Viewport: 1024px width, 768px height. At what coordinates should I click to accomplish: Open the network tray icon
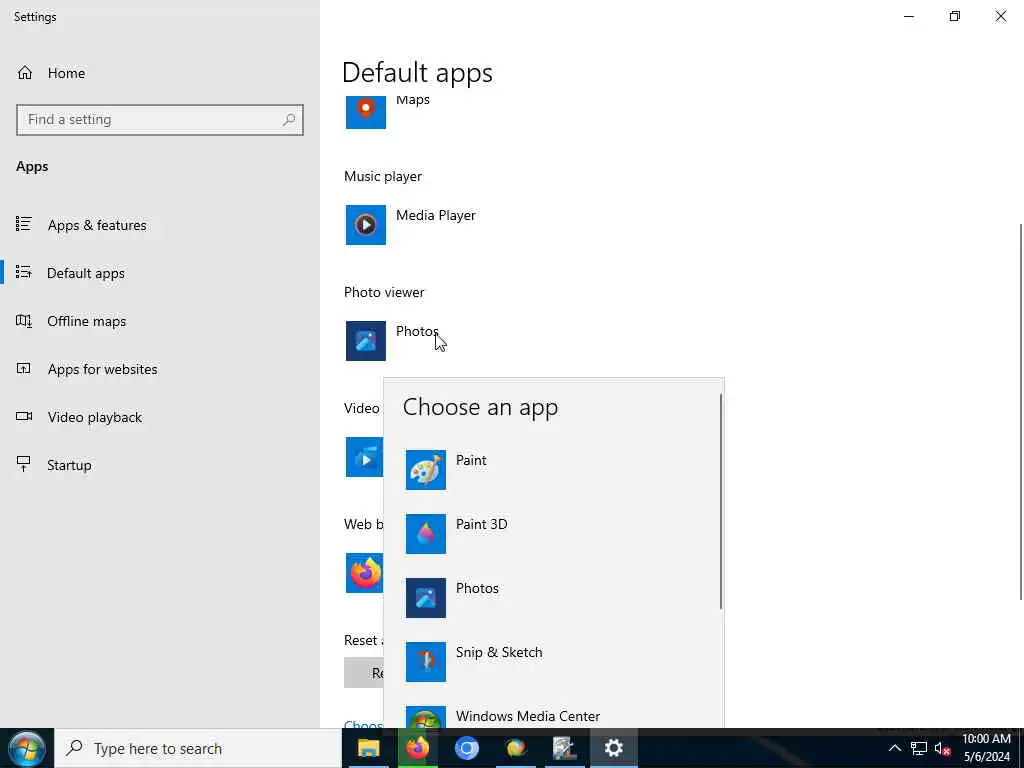(x=919, y=748)
